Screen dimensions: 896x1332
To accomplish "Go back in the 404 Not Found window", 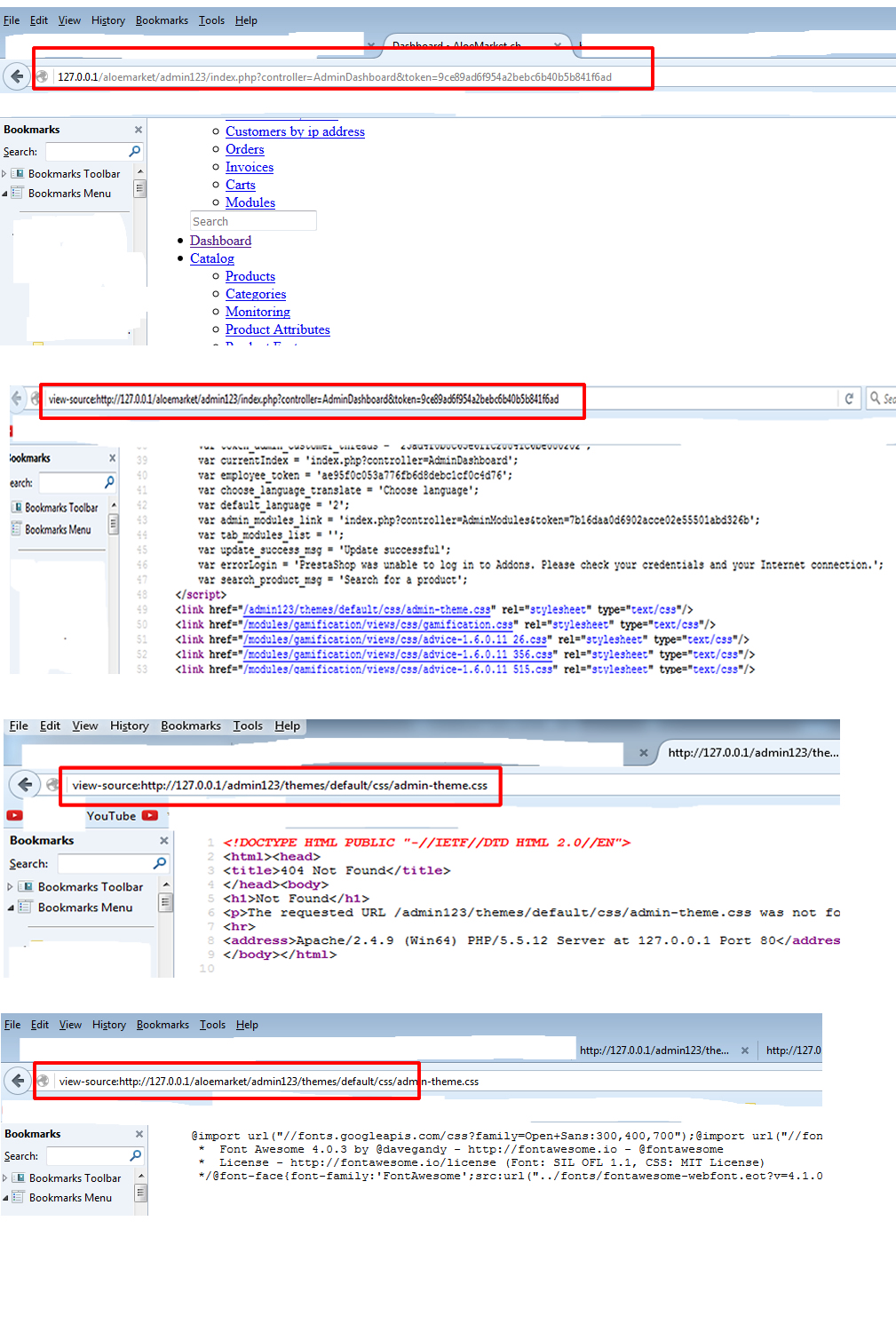I will point(25,784).
